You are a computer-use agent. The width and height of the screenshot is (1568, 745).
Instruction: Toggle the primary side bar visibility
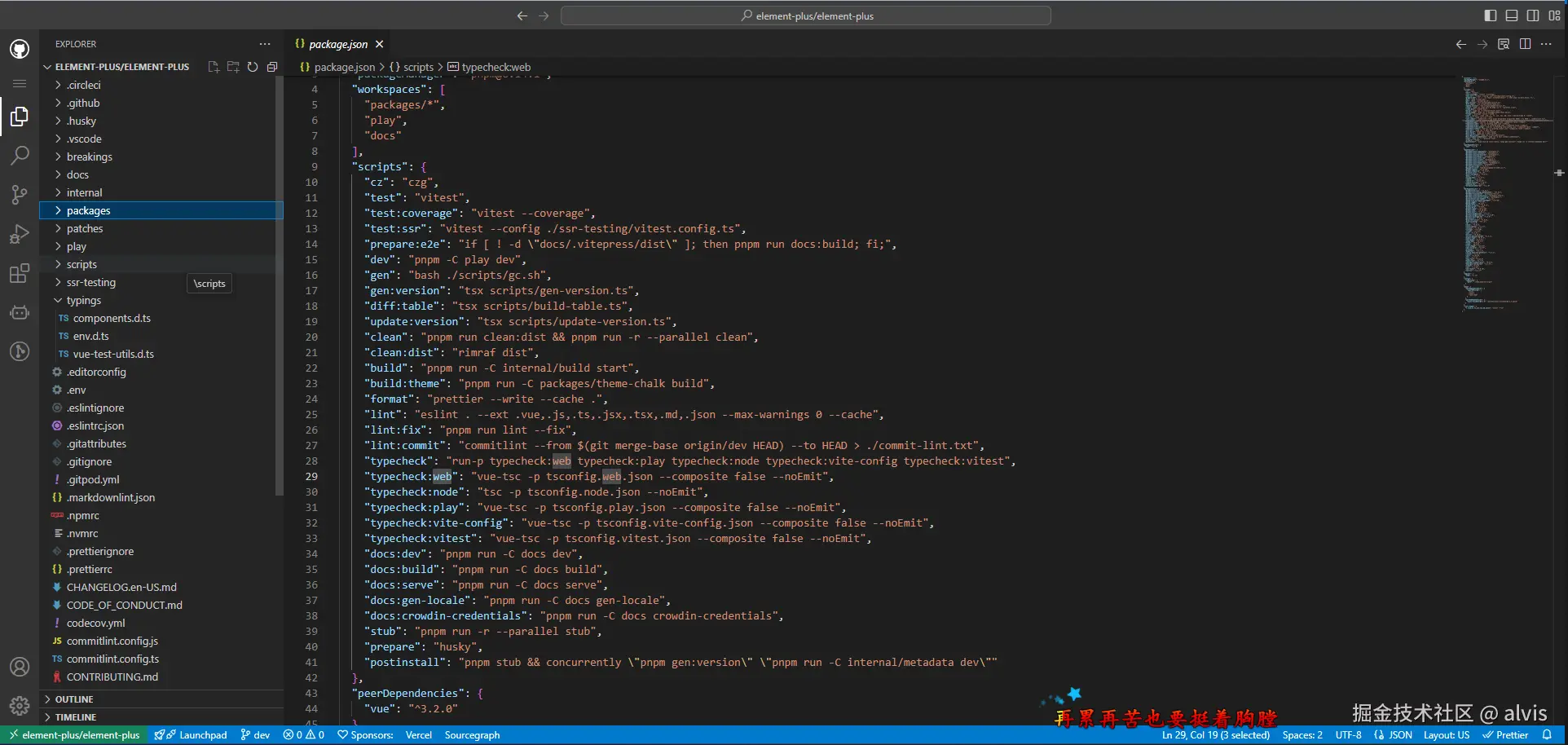[x=1491, y=15]
